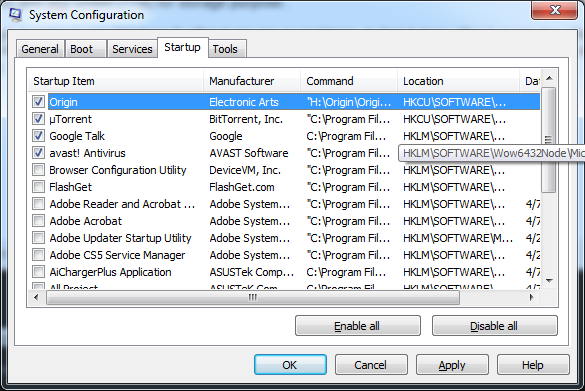Screen dimensions: 585x391
Task: Select the Adobe Acrobat row name
Action: coord(85,221)
